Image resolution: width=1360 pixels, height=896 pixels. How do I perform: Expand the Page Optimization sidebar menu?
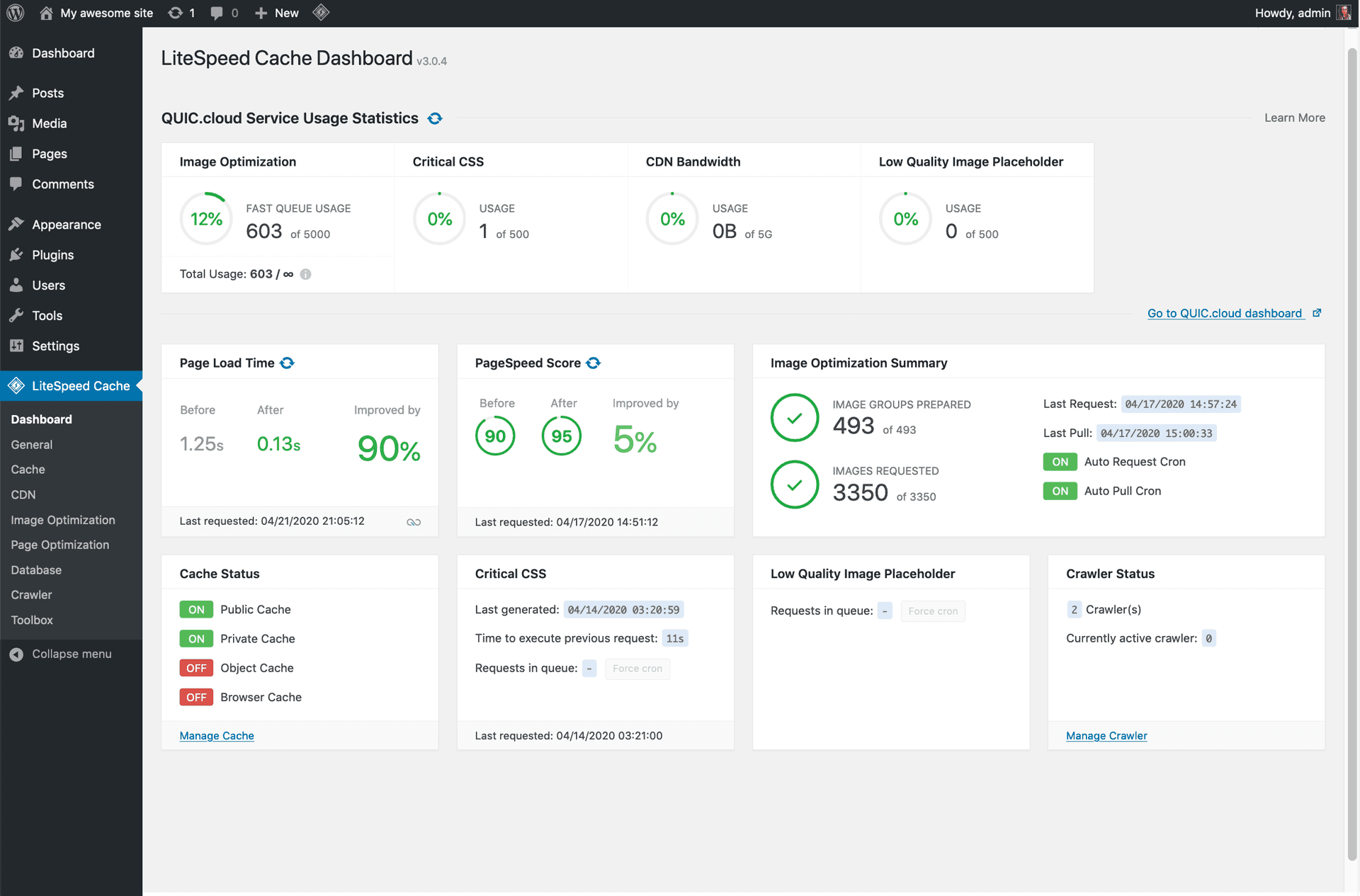click(x=60, y=543)
